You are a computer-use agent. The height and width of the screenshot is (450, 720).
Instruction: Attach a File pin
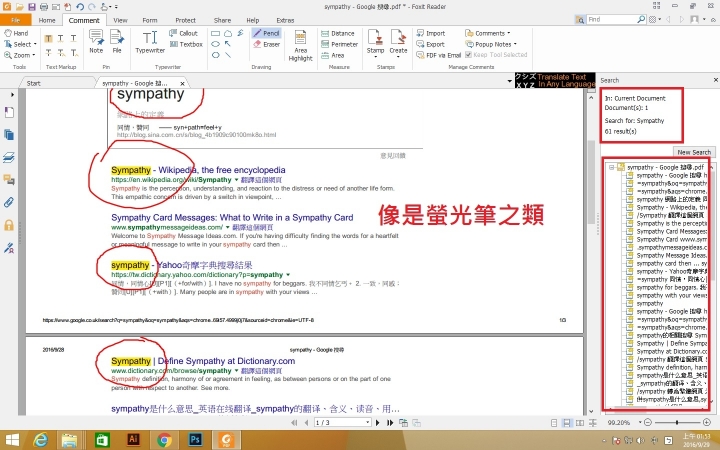coord(117,42)
